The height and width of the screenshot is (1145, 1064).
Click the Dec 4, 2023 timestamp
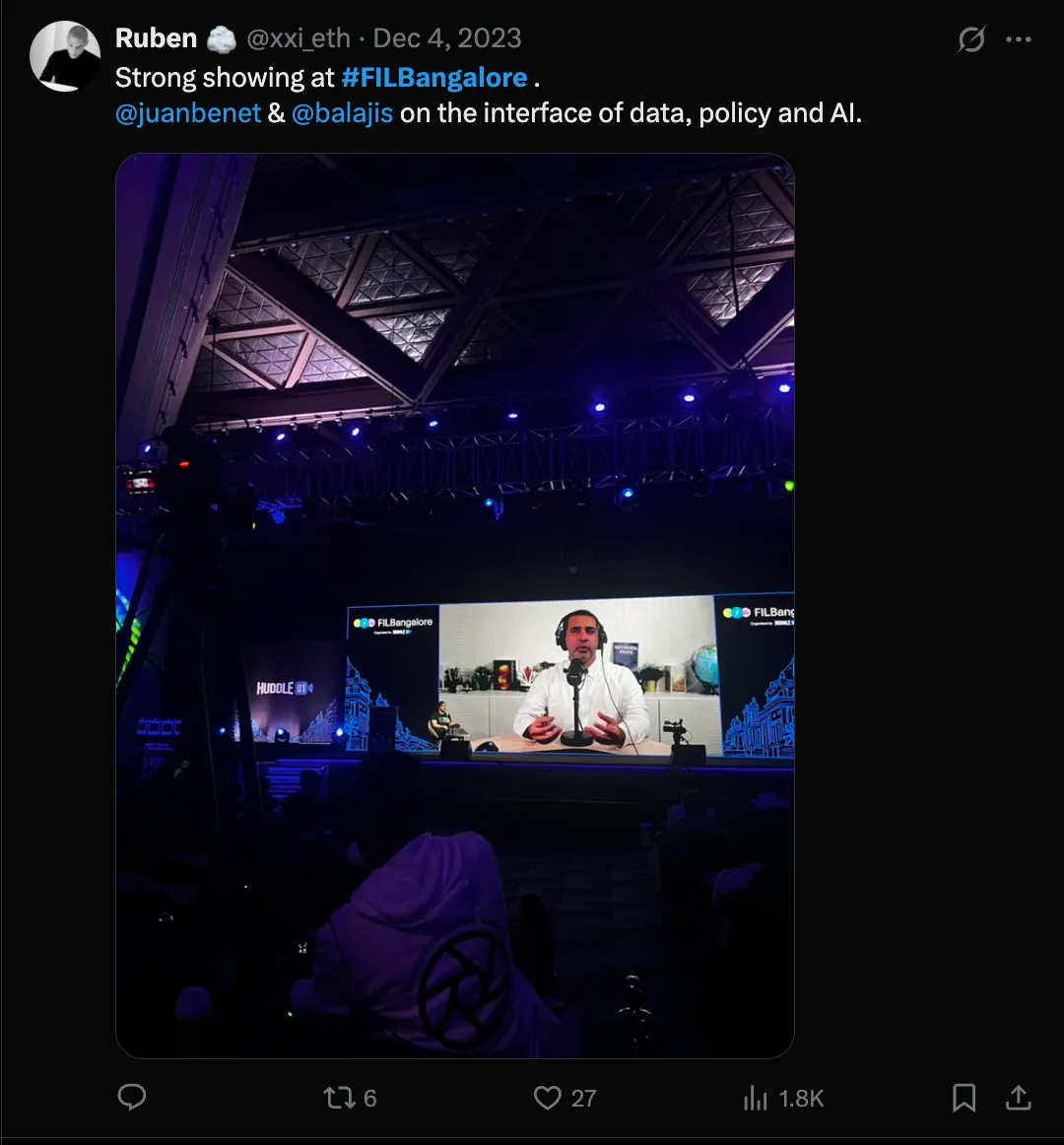(447, 38)
